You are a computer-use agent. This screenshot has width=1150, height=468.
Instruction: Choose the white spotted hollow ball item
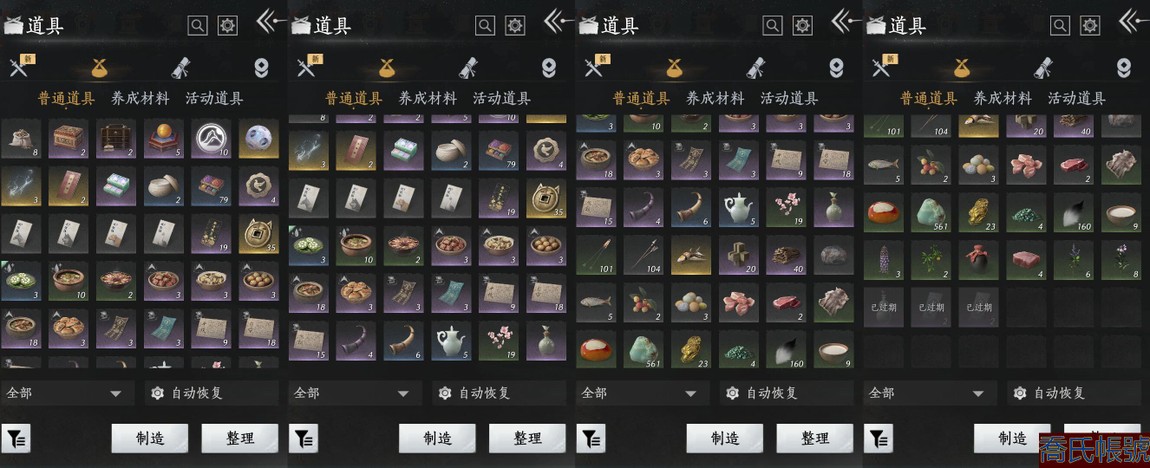[258, 139]
